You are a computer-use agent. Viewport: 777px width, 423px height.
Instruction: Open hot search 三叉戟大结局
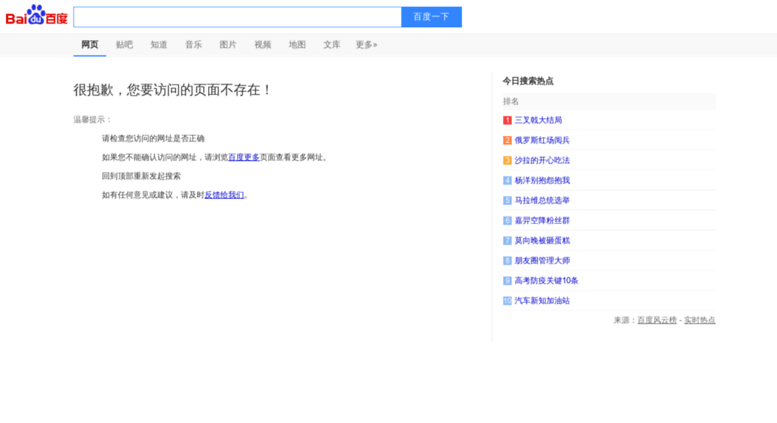tap(538, 120)
